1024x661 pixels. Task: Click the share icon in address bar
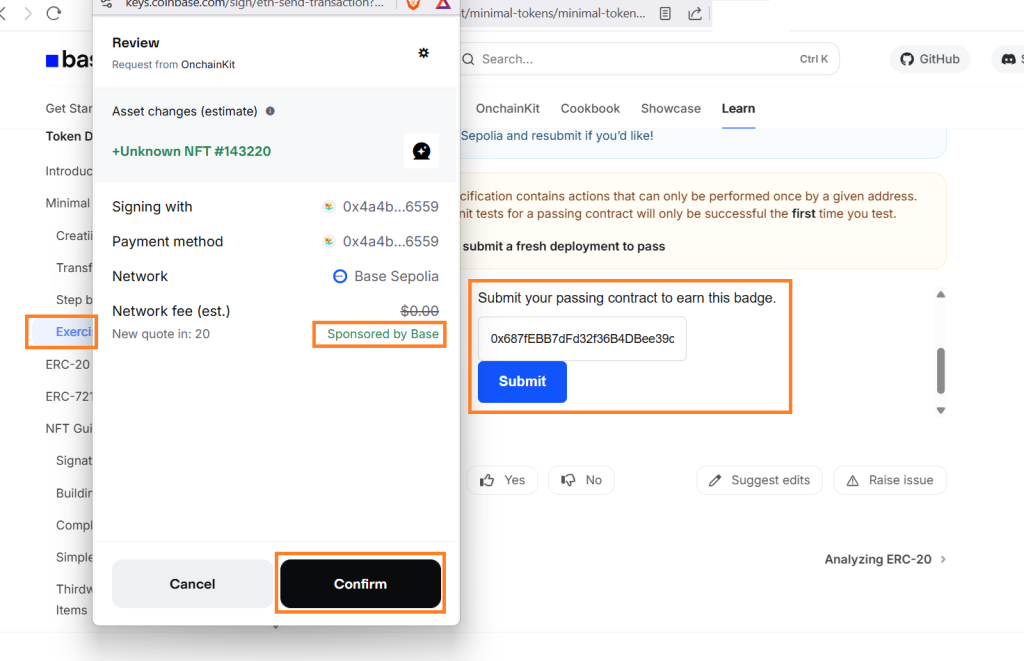pyautogui.click(x=695, y=14)
